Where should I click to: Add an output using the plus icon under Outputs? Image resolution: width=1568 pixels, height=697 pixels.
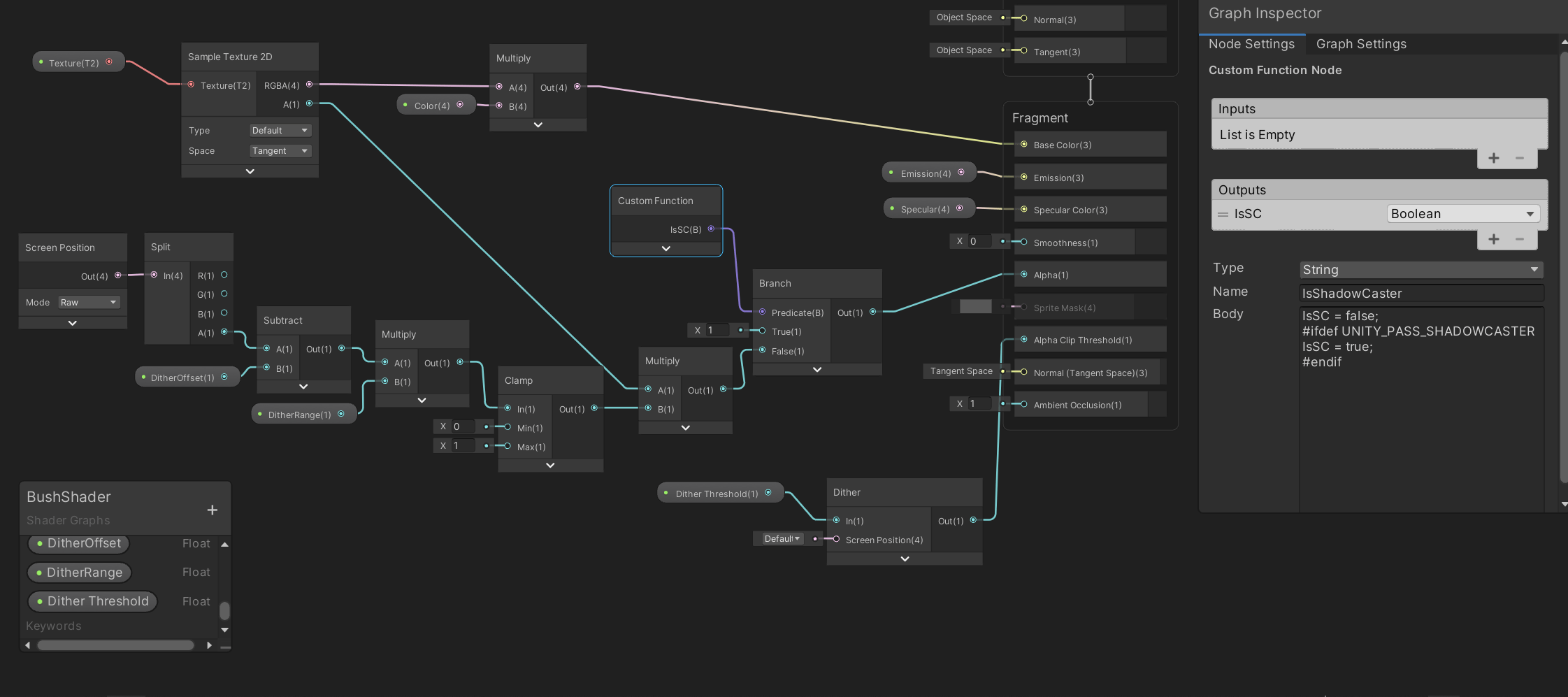1494,239
